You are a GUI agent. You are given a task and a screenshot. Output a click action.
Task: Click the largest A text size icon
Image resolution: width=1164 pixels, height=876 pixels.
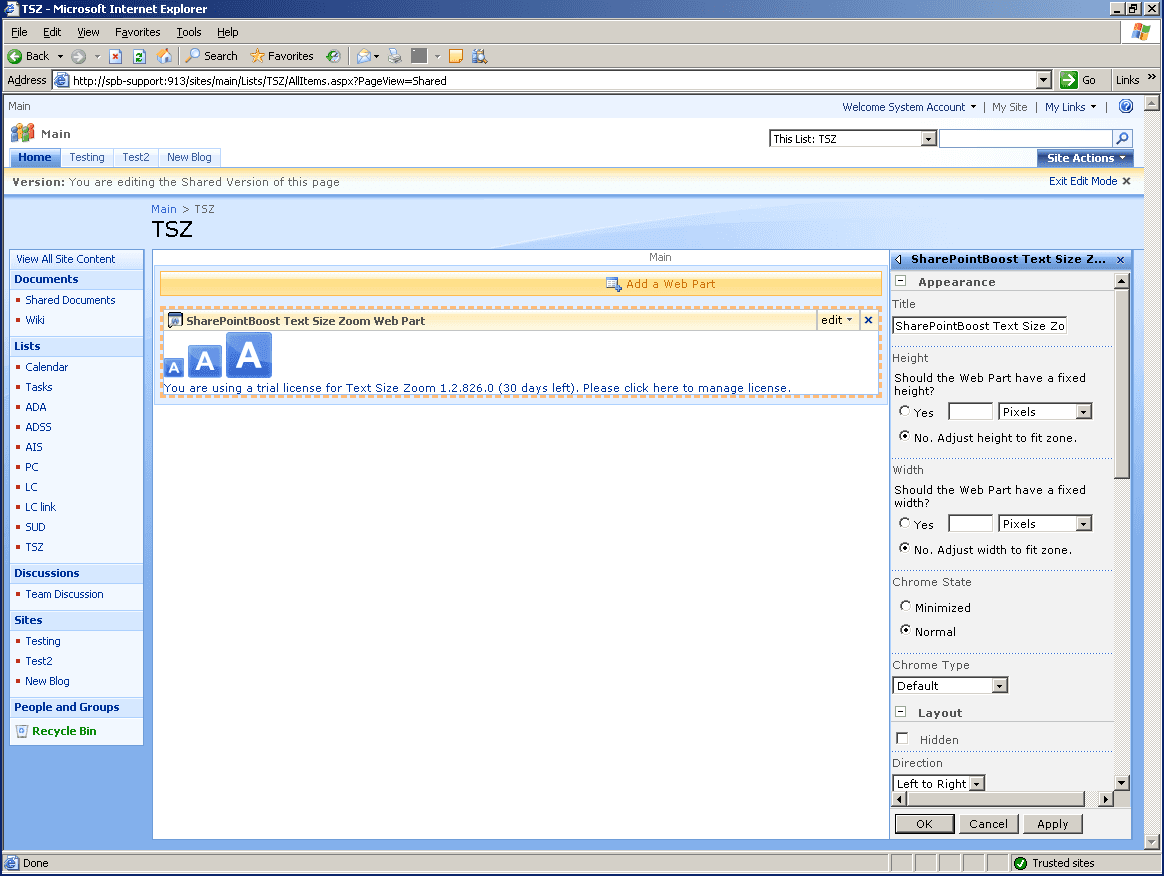click(249, 355)
